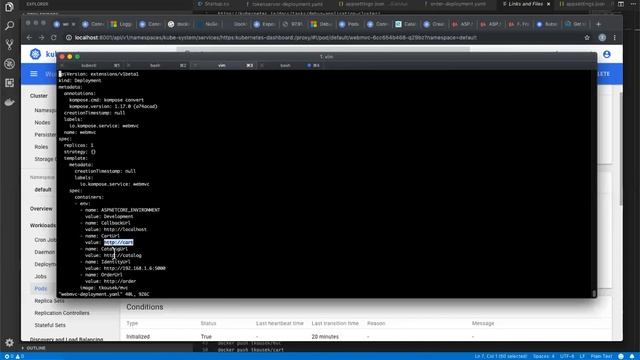Open the Docker whale icon in activity bar

(x=9, y=102)
